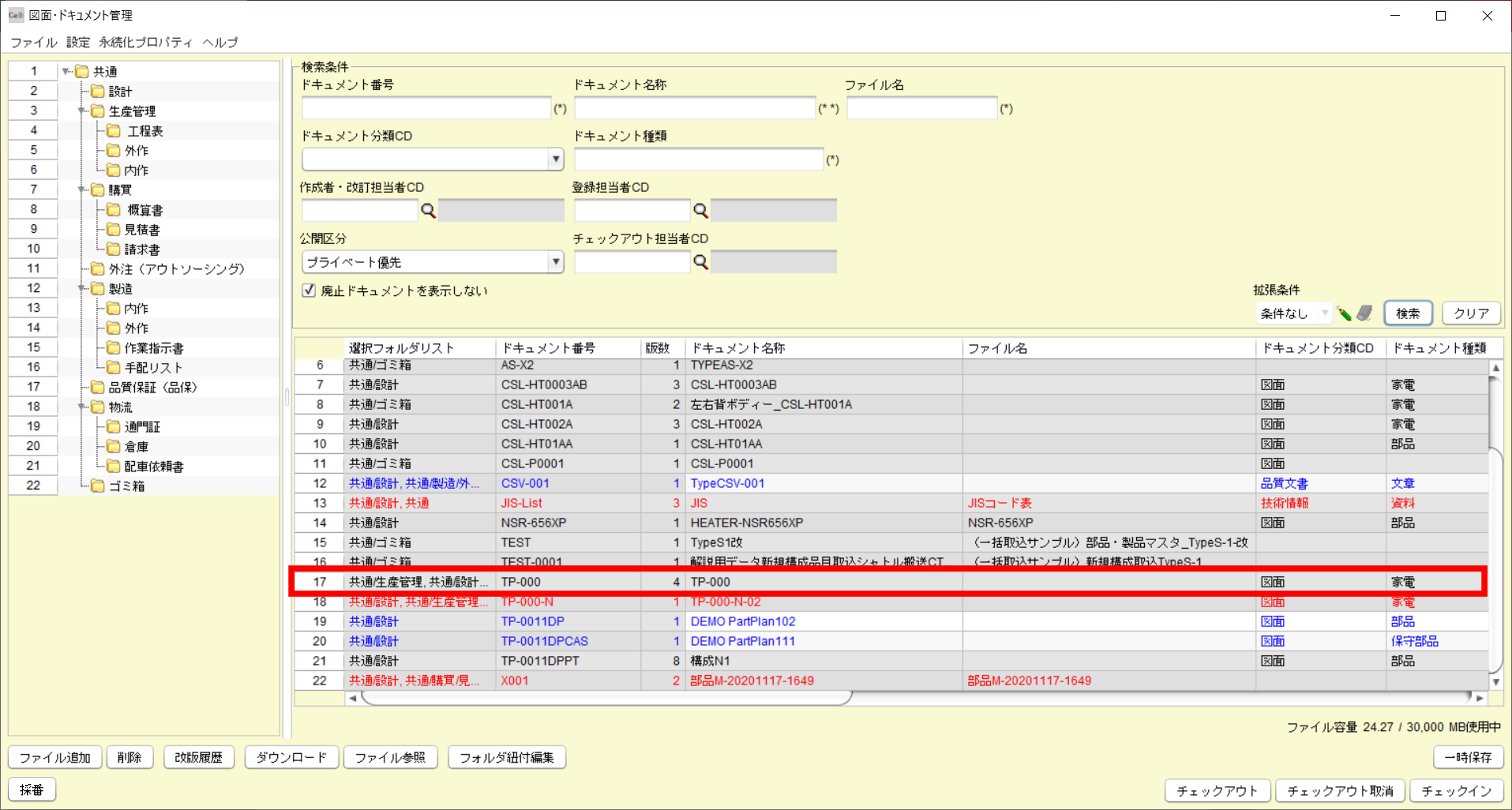Viewport: 1512px width, 810px height.
Task: Select the 外注(アウトソーシング) folder icon
Action: pos(98,269)
